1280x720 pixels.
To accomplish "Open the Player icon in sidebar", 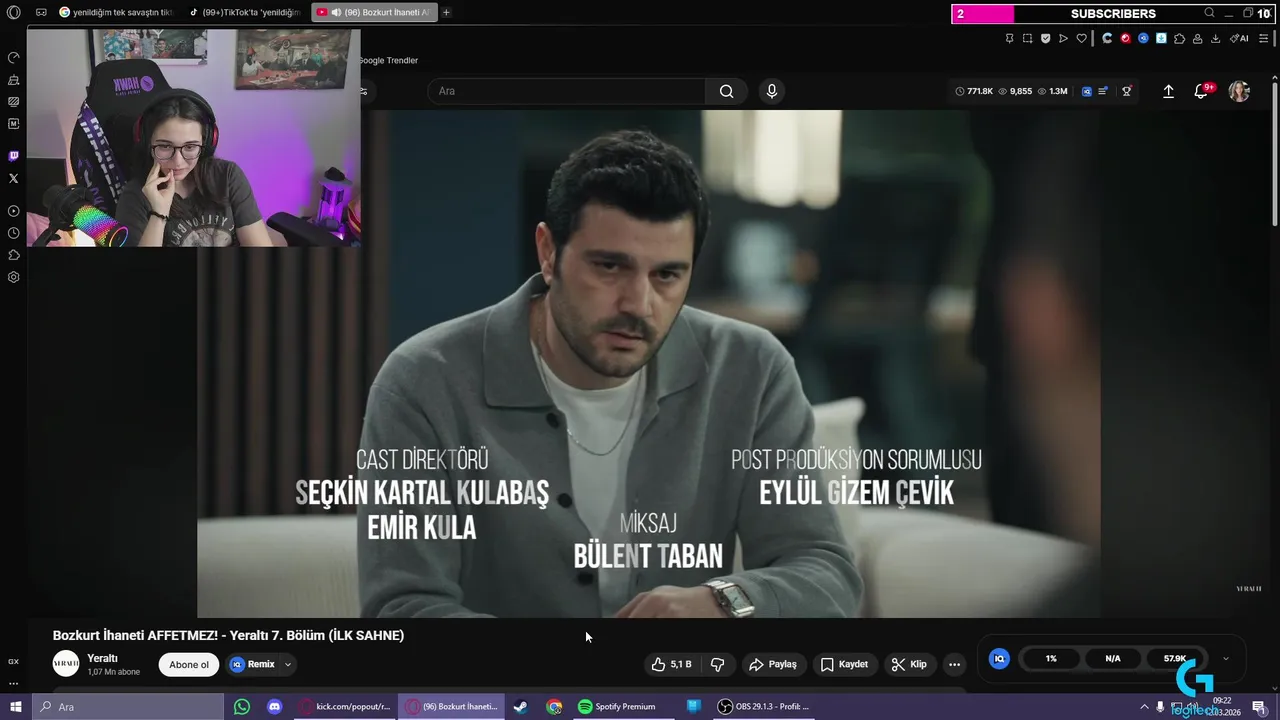I will 13,211.
